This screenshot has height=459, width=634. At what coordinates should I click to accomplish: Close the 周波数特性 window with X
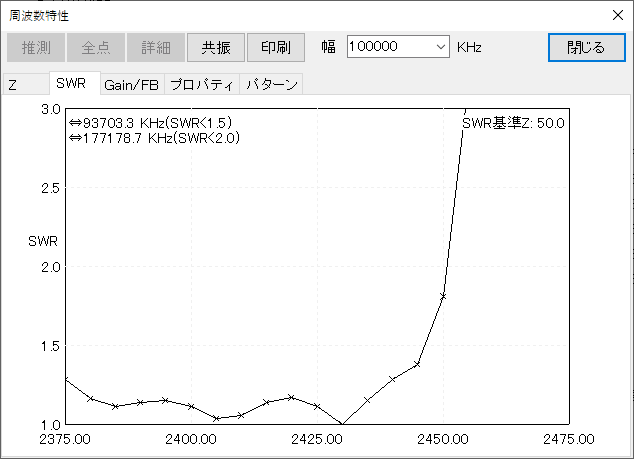click(x=615, y=15)
